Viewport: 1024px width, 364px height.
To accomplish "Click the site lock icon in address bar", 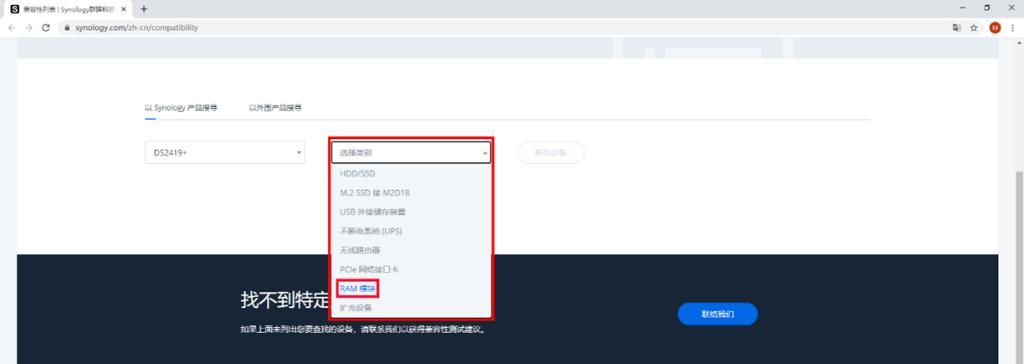I will [x=66, y=28].
